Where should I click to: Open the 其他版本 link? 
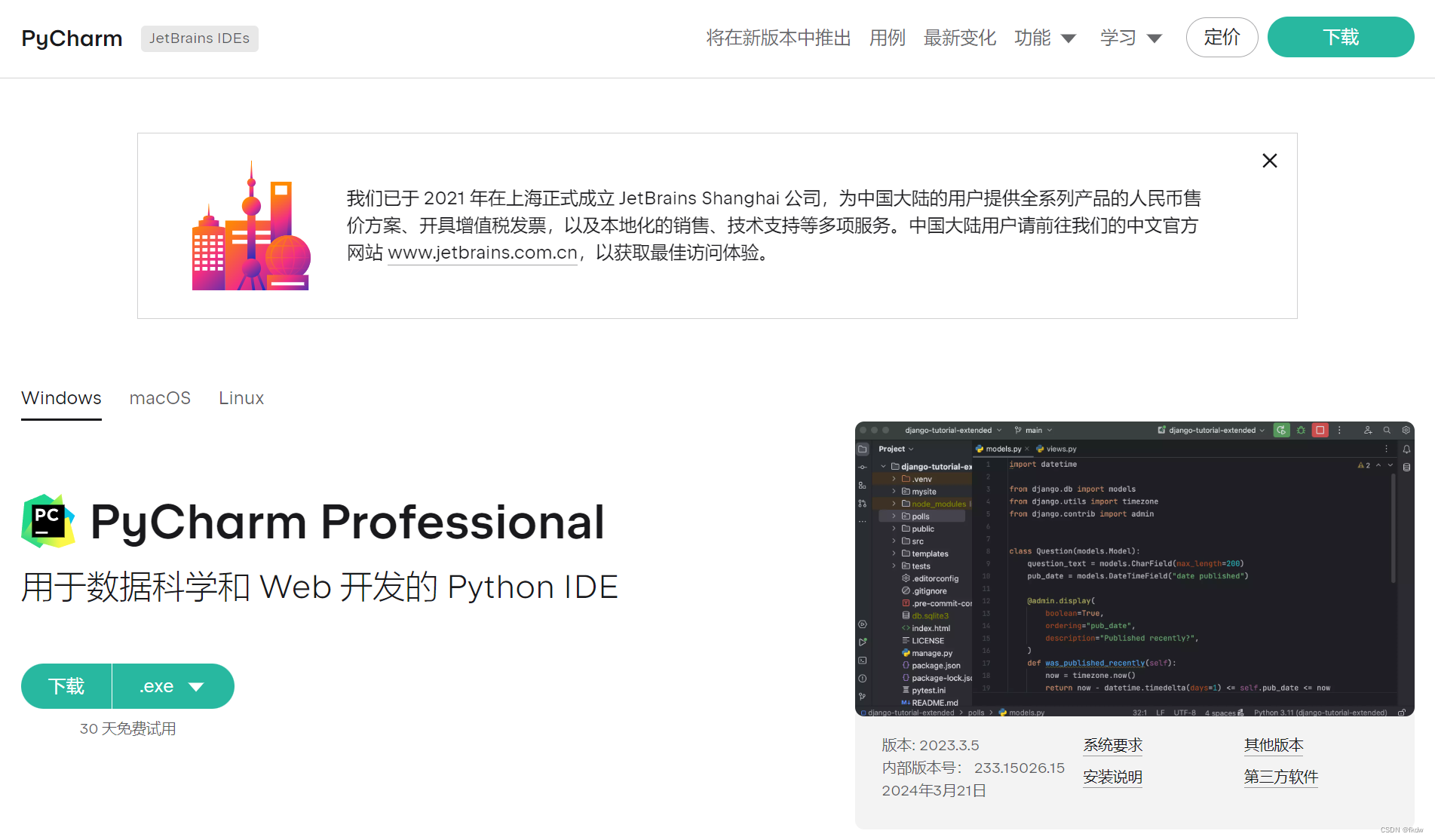[1274, 745]
